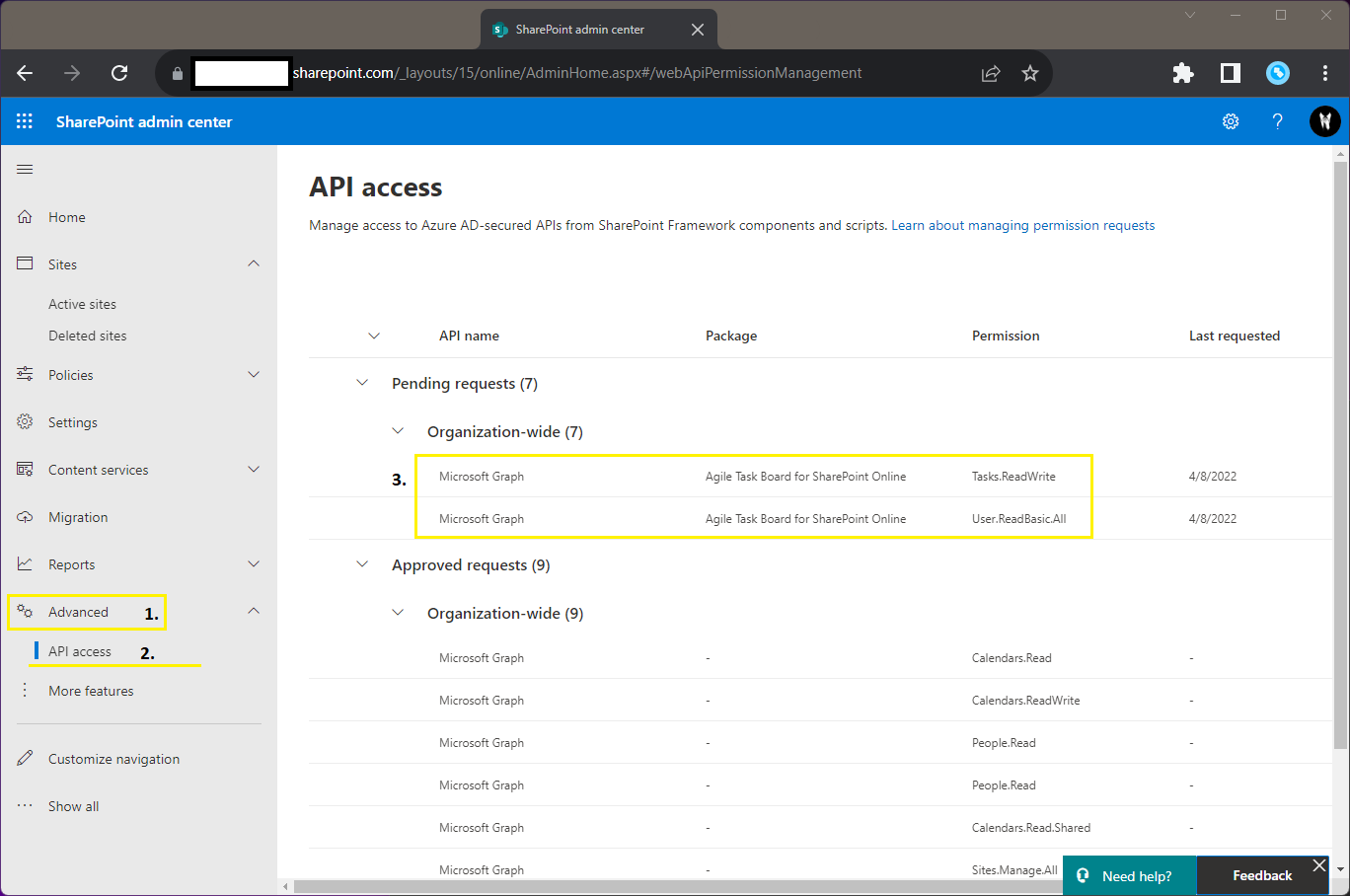
Task: Click the Policies sliders icon
Action: tap(25, 375)
